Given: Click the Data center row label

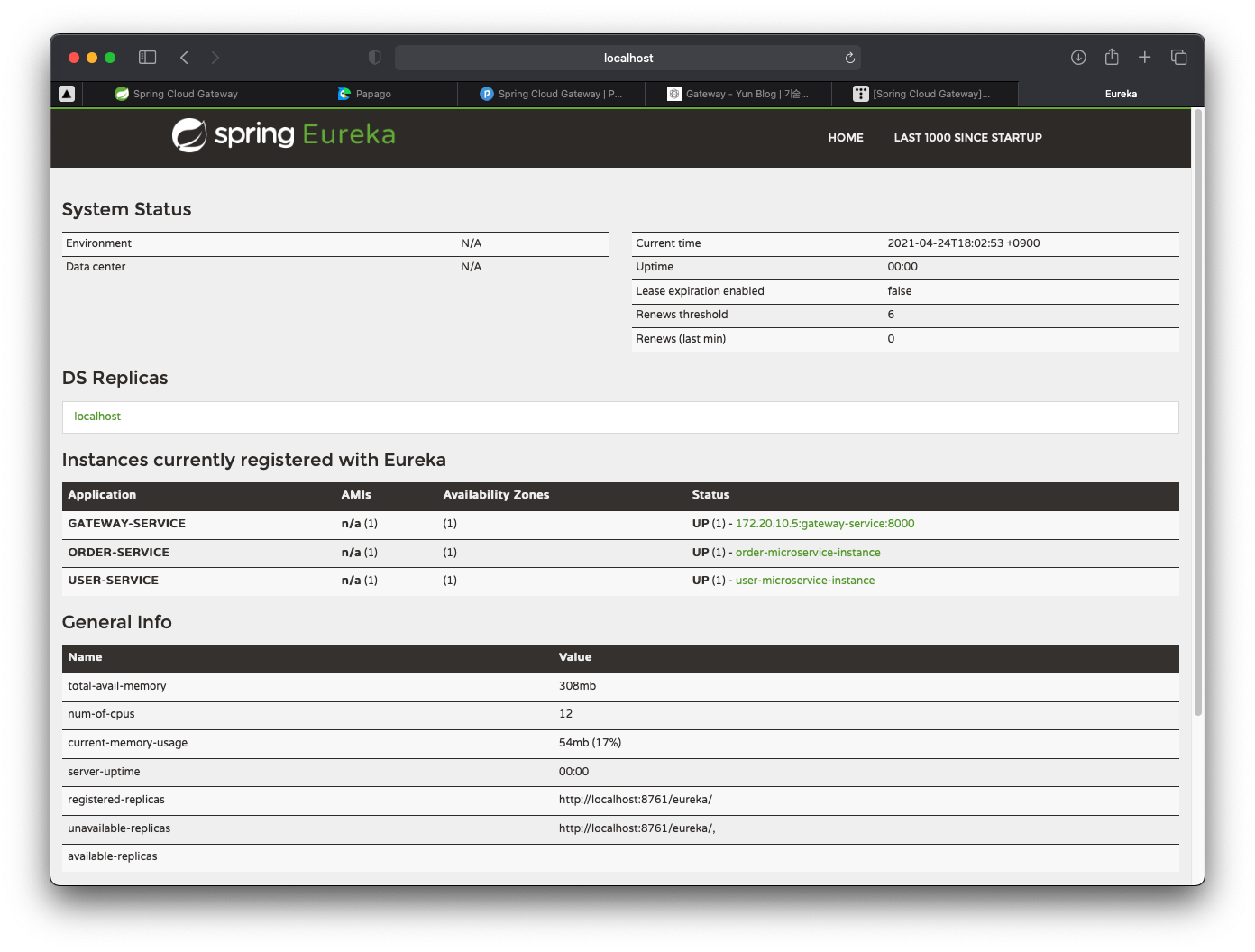Looking at the screenshot, I should [x=96, y=267].
